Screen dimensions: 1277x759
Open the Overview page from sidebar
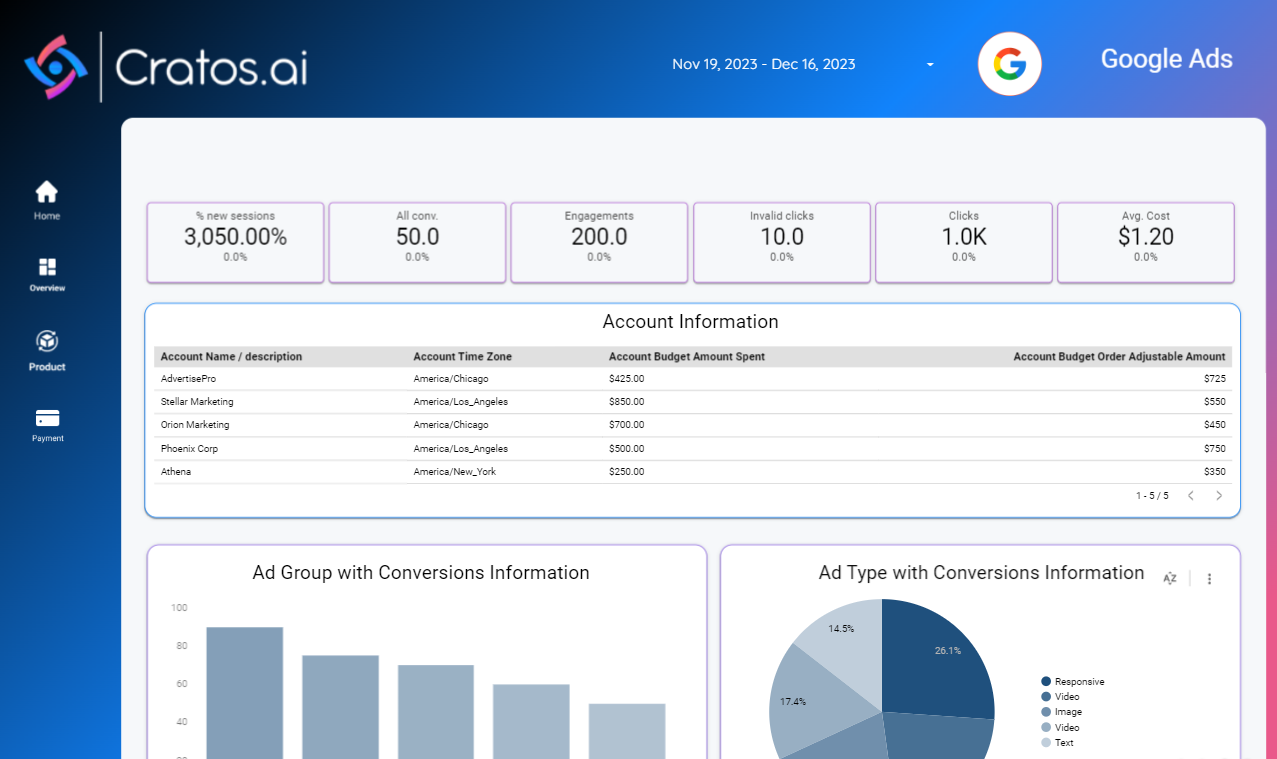[47, 275]
